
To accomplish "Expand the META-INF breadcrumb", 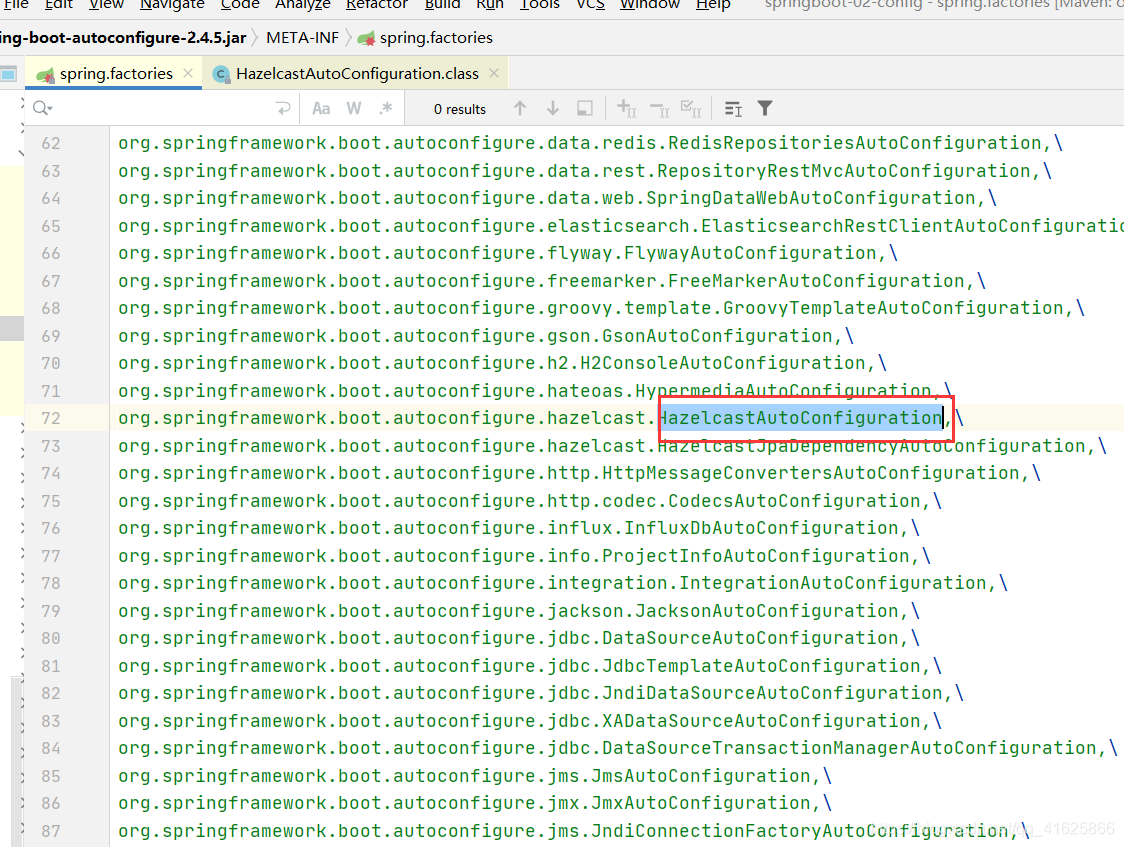I will 303,37.
